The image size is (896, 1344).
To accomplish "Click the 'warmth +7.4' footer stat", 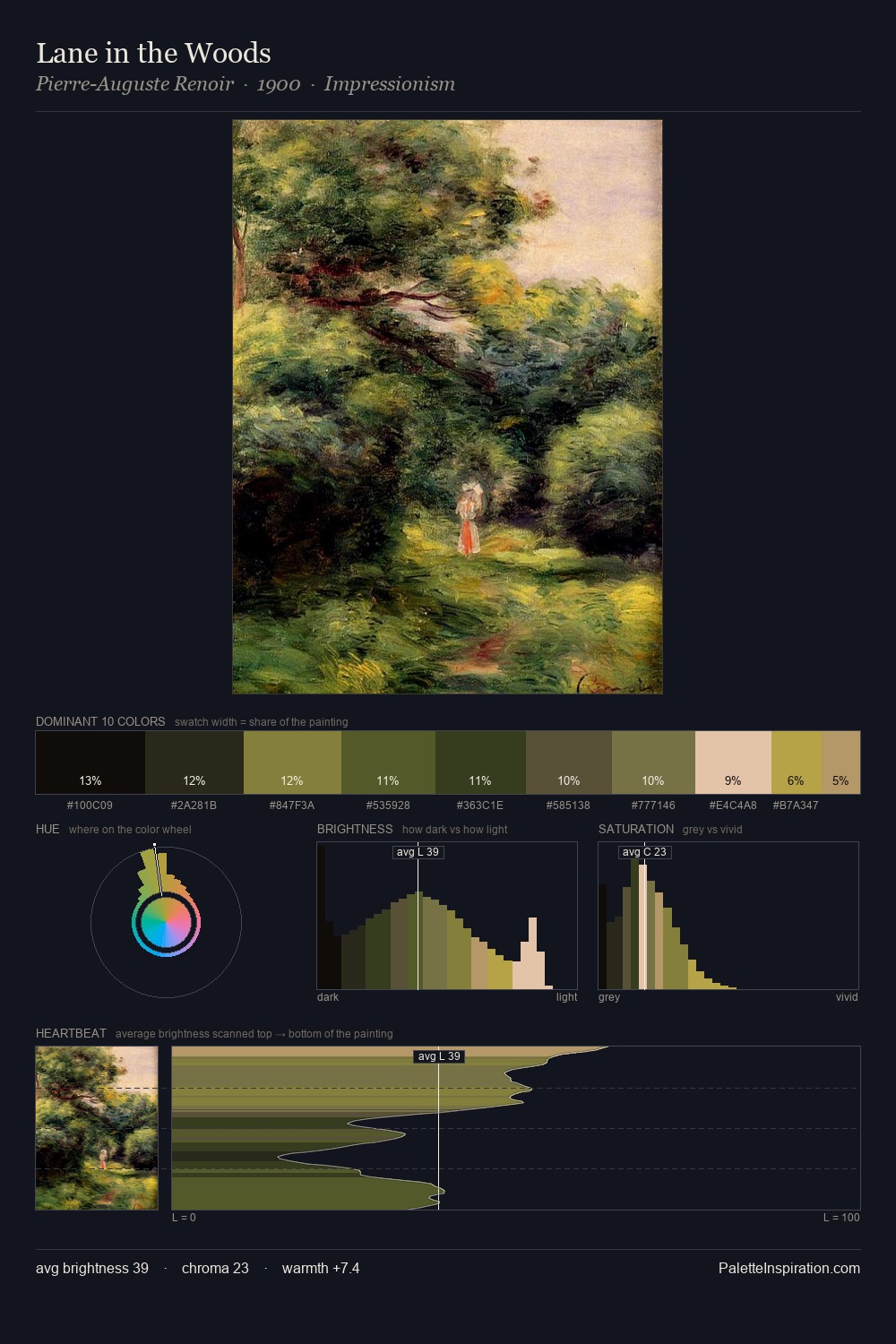I will (321, 1268).
